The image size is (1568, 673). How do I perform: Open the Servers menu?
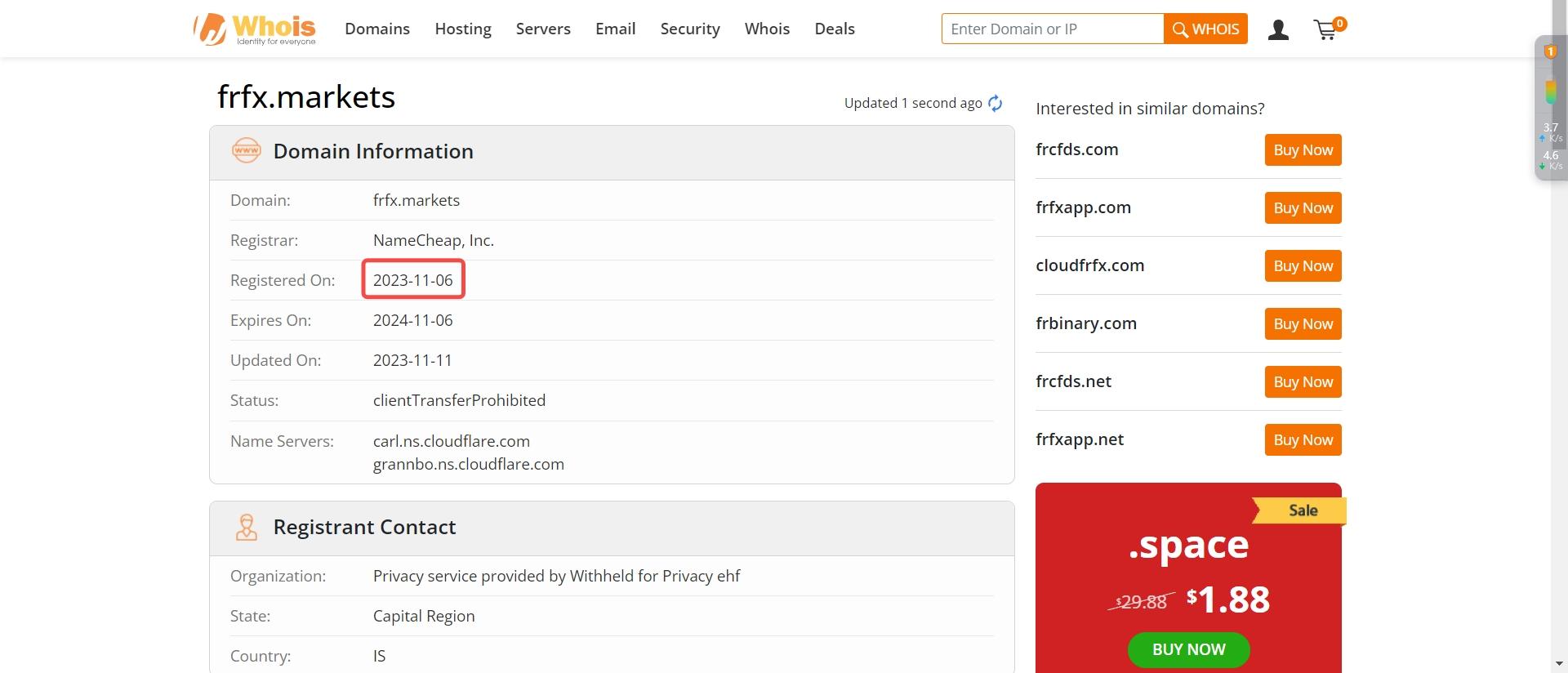point(543,29)
